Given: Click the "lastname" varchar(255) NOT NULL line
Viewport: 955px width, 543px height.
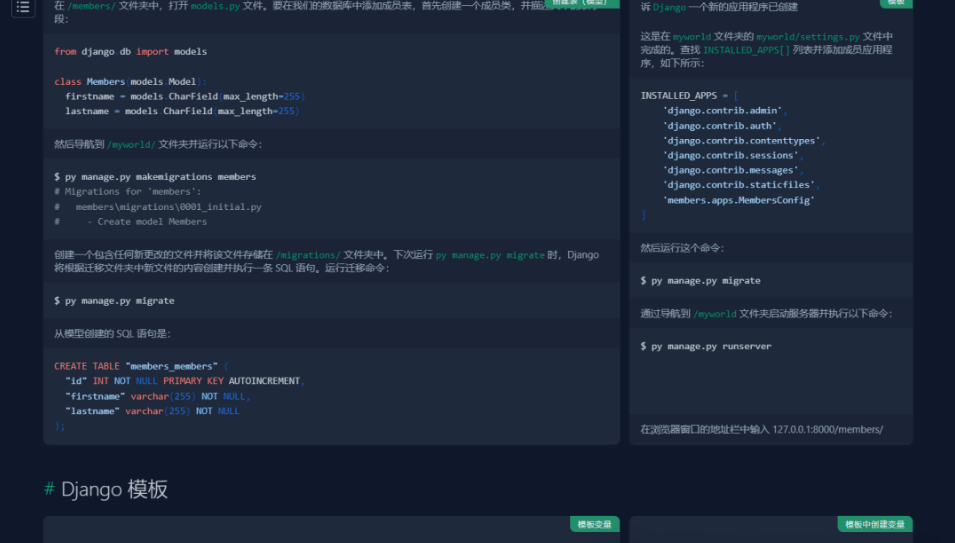Looking at the screenshot, I should point(152,411).
